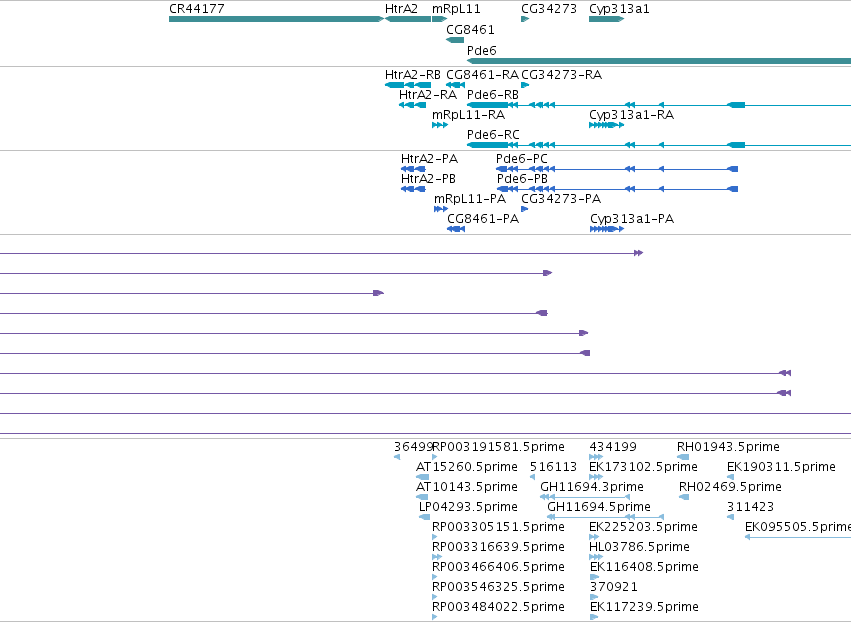Select transcript HtrA2-RB
This screenshot has width=851, height=622.
[412, 75]
